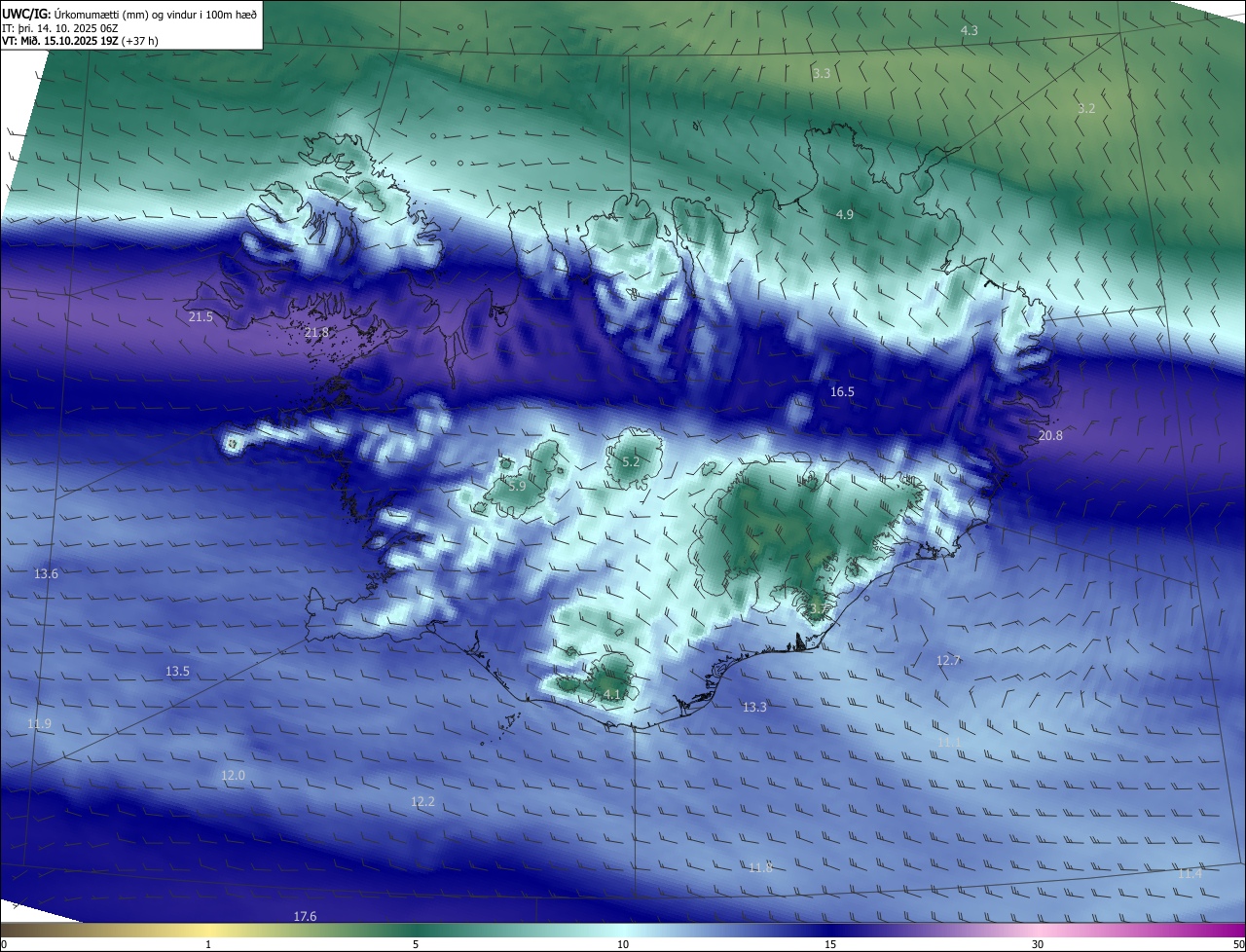Click the 11.9 value at the left edge

(x=39, y=723)
